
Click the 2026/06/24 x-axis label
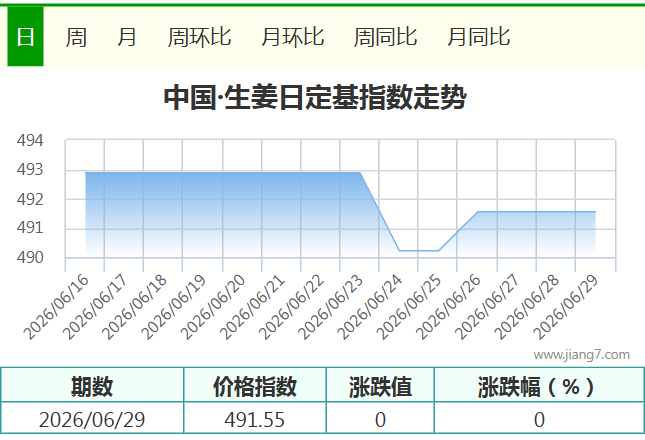(370, 307)
